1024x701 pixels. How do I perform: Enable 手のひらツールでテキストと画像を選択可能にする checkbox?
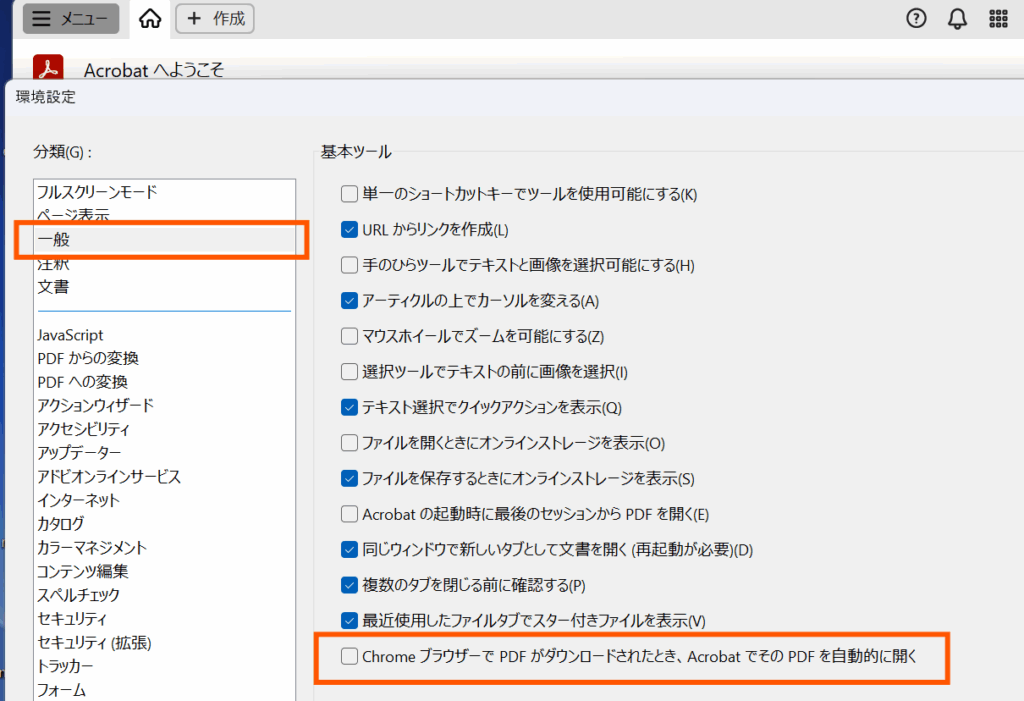click(x=349, y=265)
